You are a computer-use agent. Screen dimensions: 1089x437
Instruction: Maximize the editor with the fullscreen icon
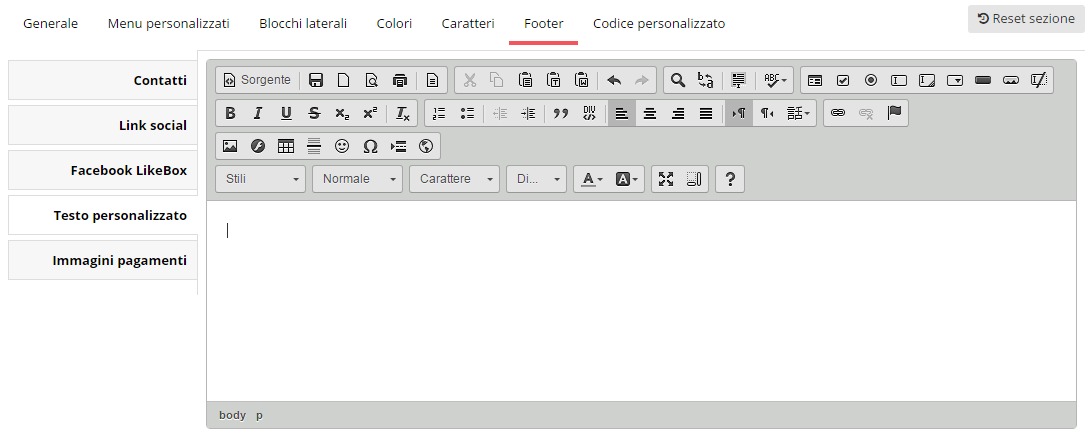pos(666,179)
